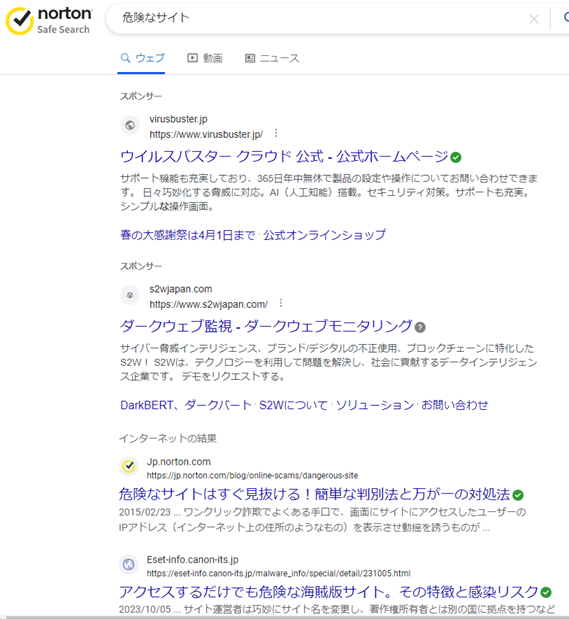Switch to the ニュース tab

pos(272,58)
